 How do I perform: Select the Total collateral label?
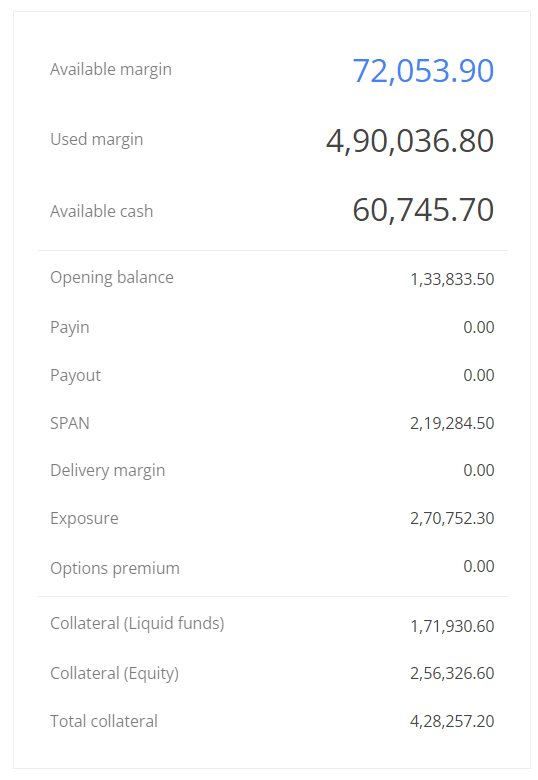pyautogui.click(x=104, y=721)
